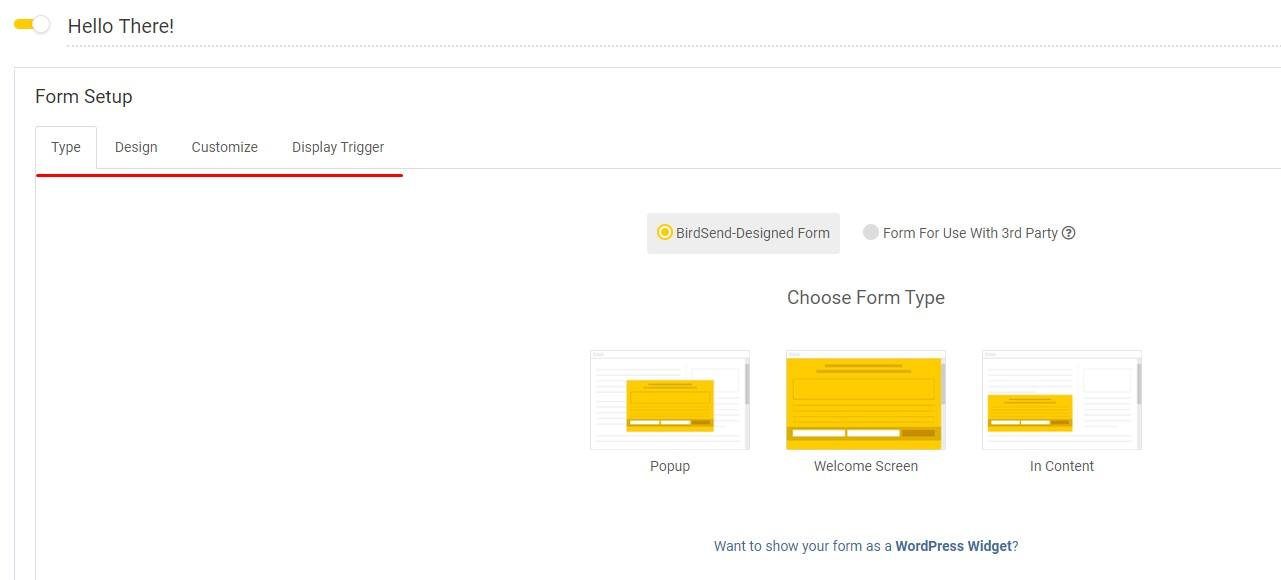Click the Welcome Screen label
Image resolution: width=1281 pixels, height=580 pixels.
pos(866,466)
